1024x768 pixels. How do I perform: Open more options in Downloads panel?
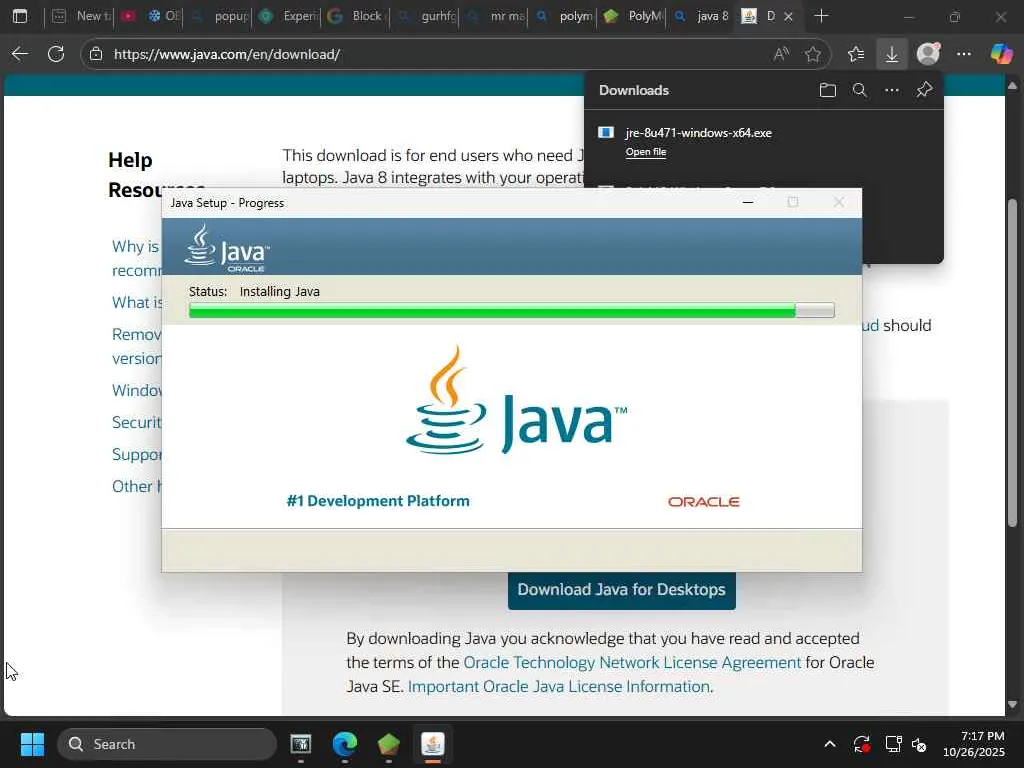891,90
